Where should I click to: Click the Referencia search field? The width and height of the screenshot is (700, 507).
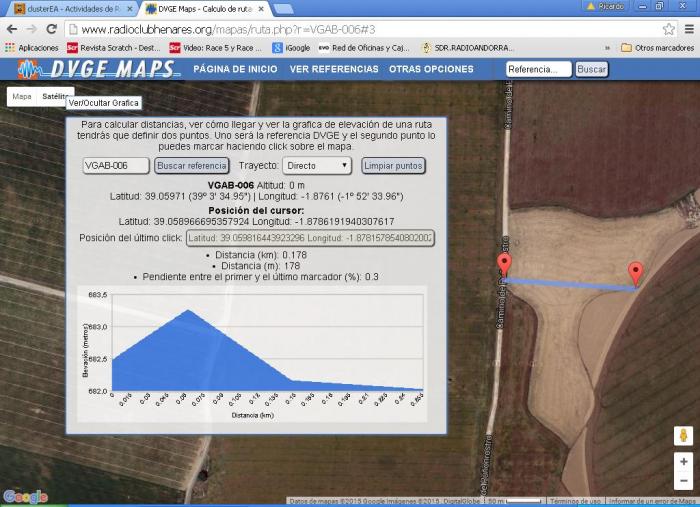click(x=539, y=69)
